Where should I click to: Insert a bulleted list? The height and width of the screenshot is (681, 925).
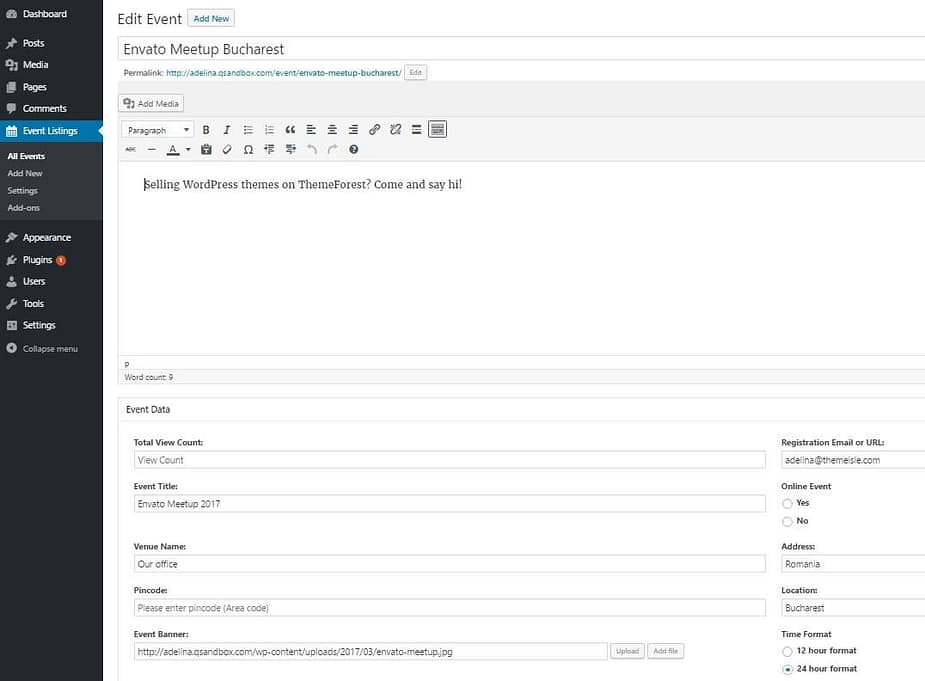(248, 129)
